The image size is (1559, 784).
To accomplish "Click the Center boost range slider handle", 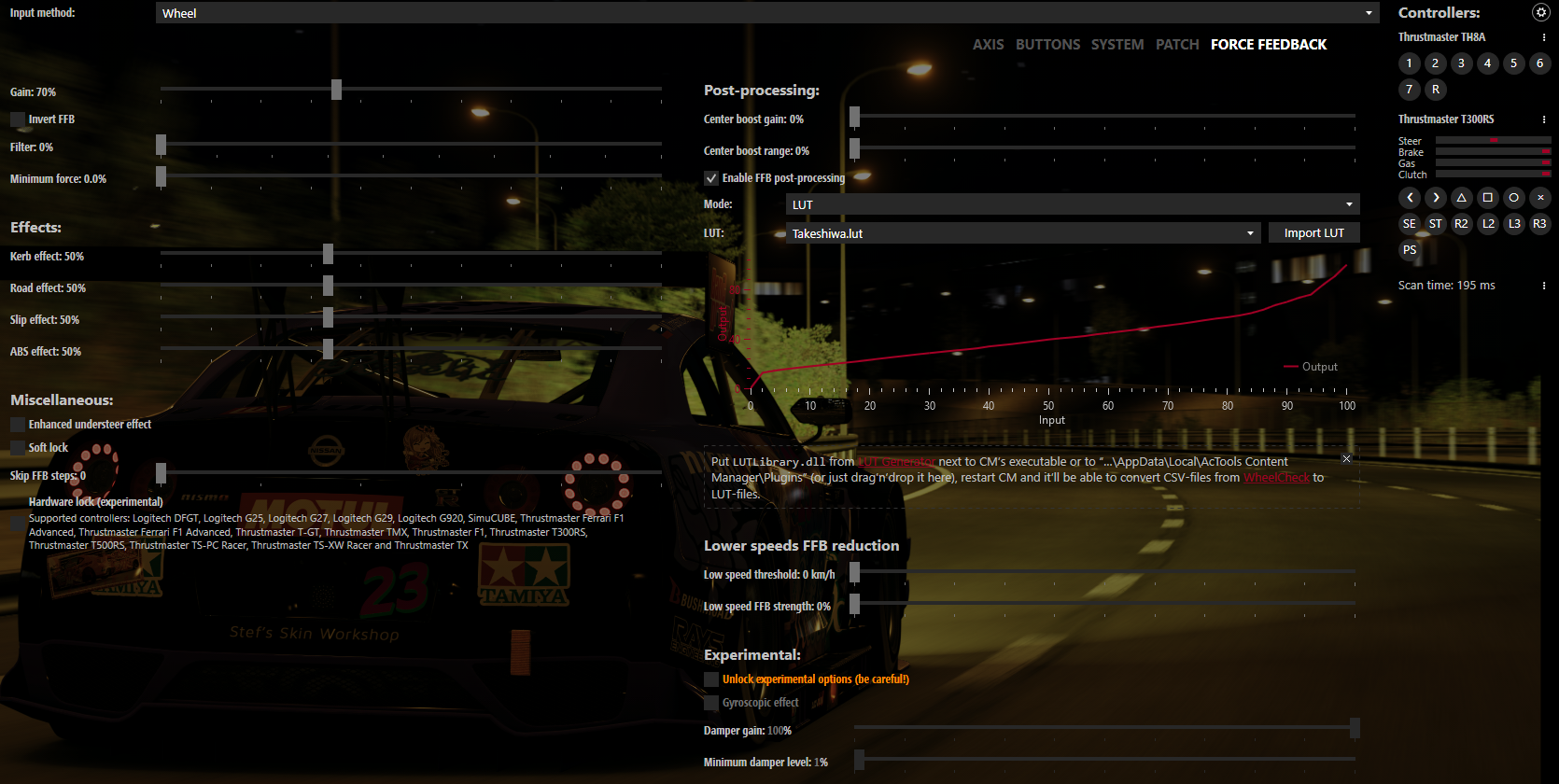I will coord(854,148).
